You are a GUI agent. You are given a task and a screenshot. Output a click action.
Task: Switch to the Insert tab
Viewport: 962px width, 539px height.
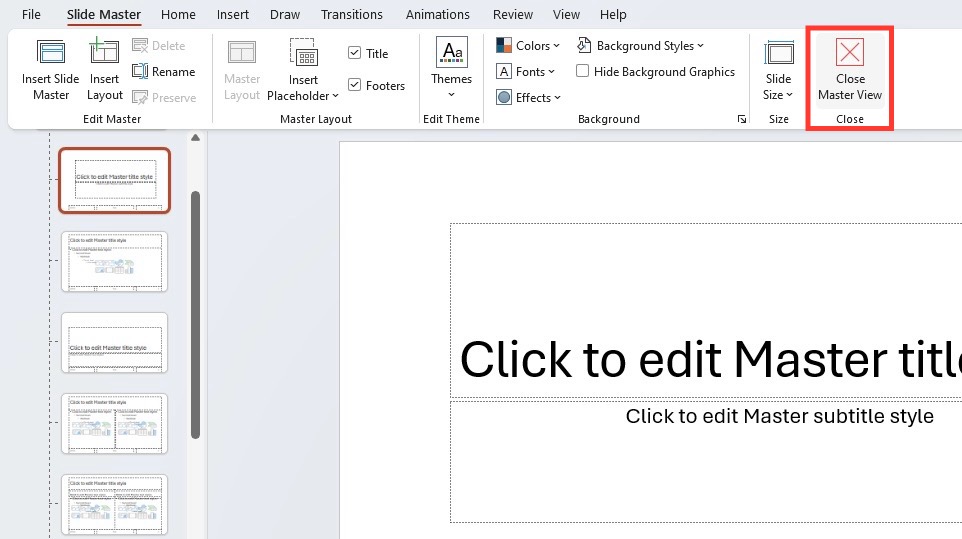pos(233,14)
